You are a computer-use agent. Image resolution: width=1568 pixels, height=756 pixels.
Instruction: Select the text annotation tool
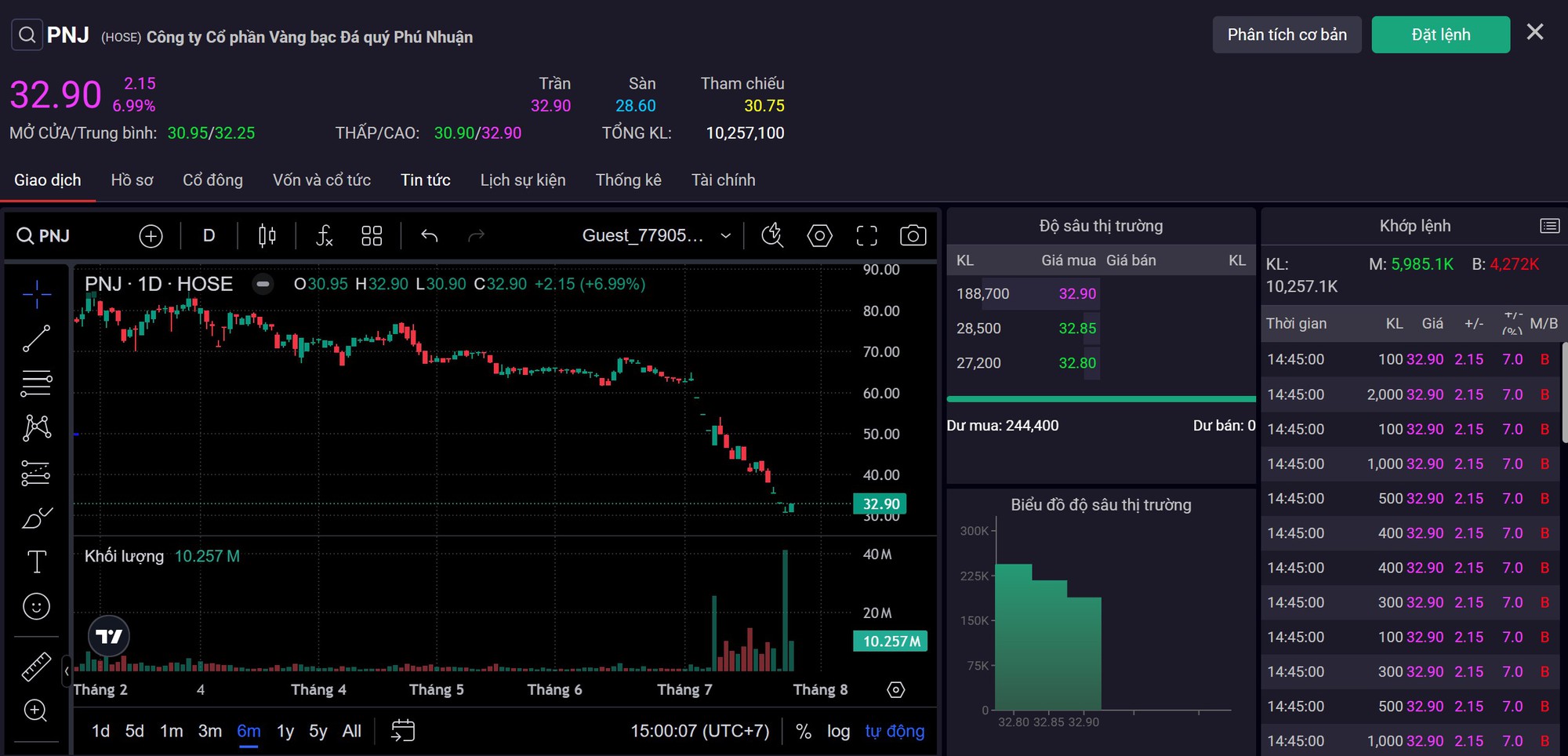pos(36,562)
